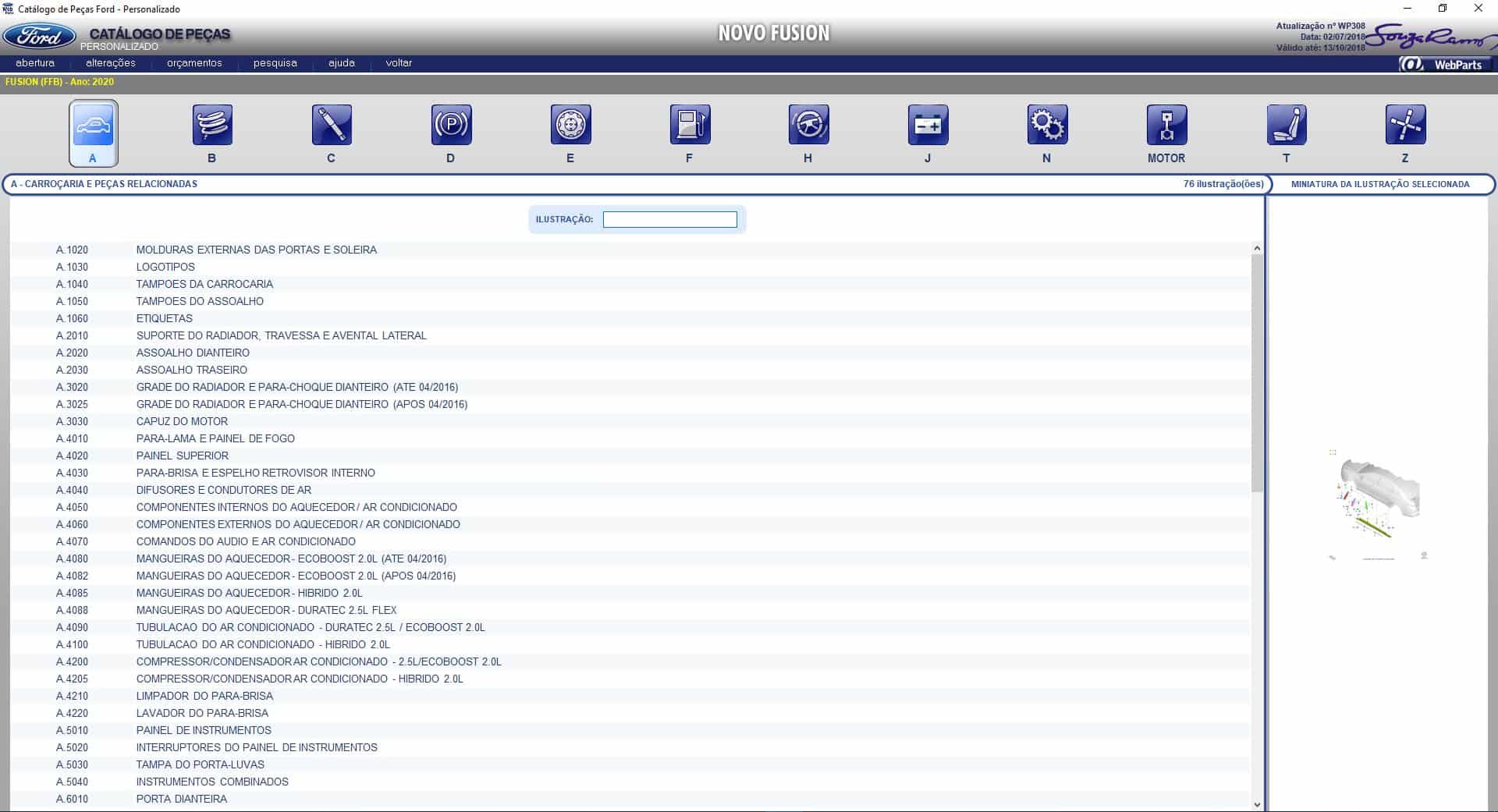
Task: Open category J battery icon
Action: click(x=928, y=125)
